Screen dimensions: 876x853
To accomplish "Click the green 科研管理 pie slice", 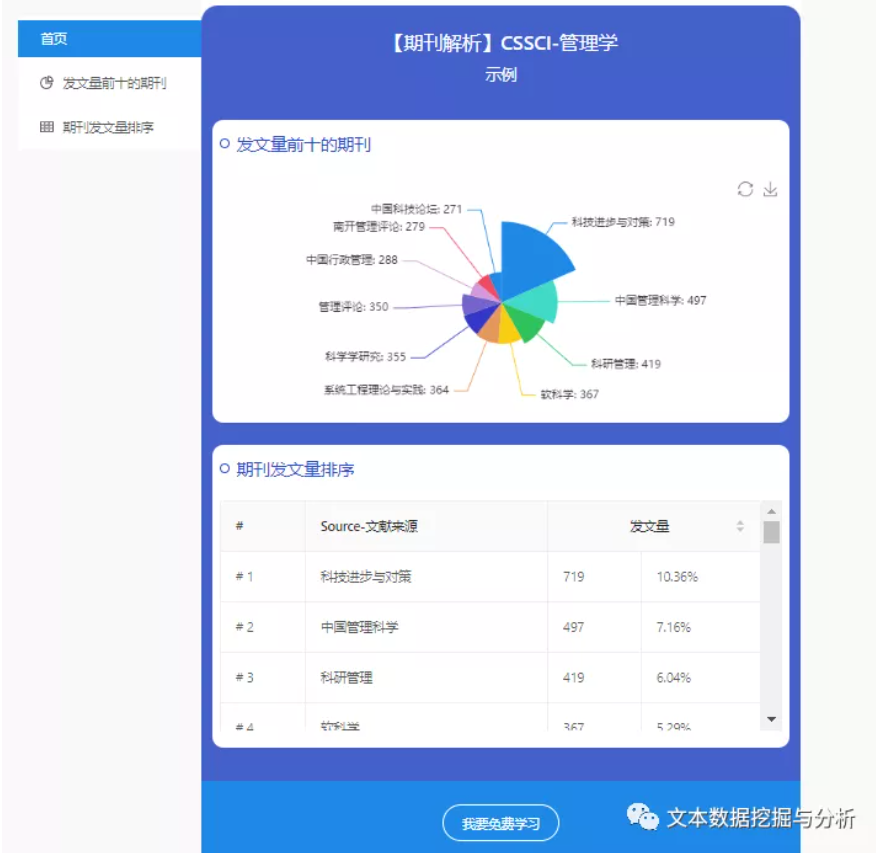I will click(x=529, y=327).
